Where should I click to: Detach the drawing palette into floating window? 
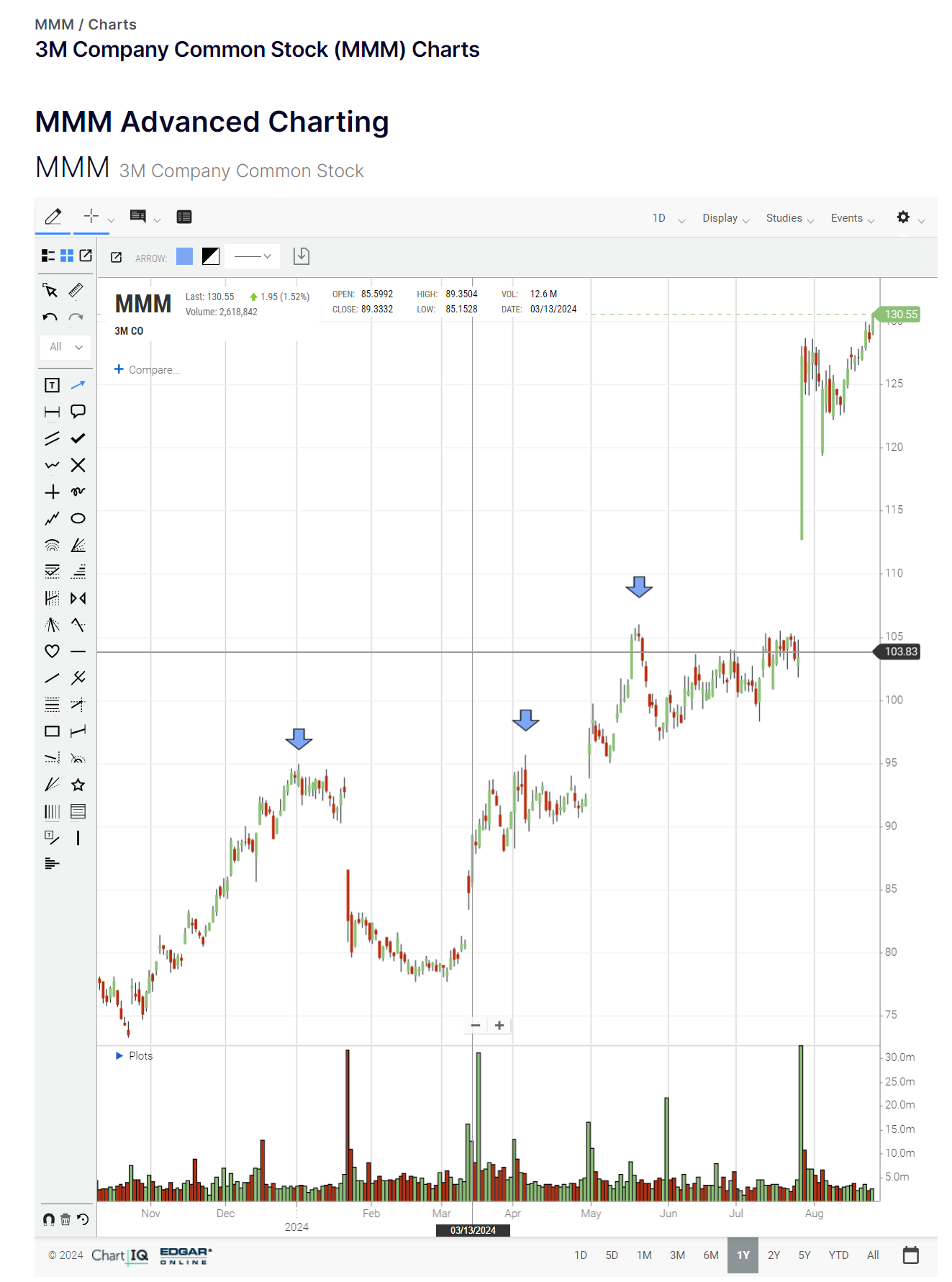tap(86, 256)
